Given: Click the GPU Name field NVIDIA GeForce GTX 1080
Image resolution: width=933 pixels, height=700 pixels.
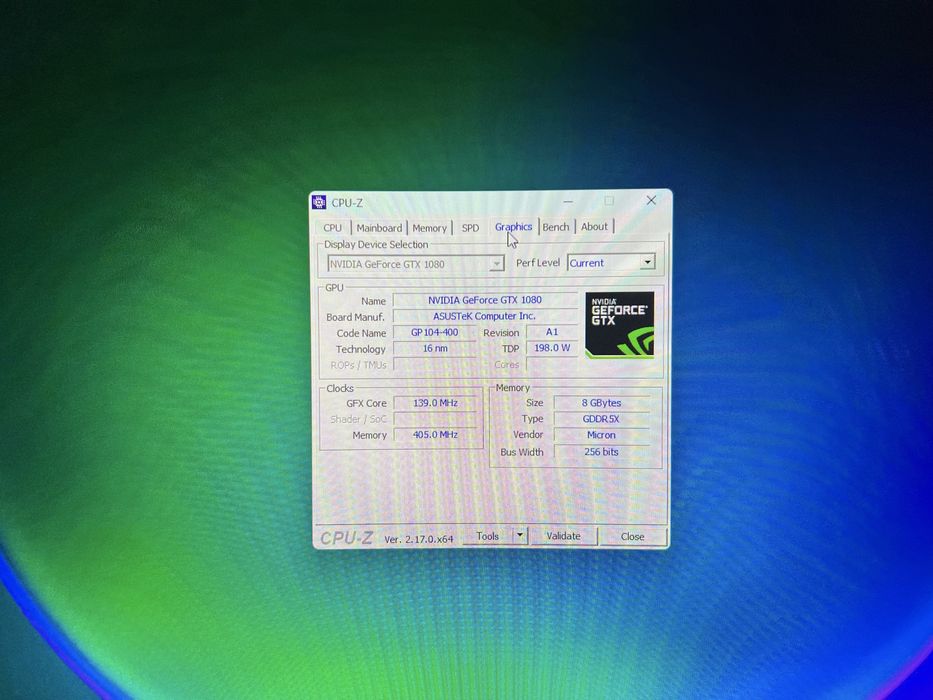Looking at the screenshot, I should pyautogui.click(x=485, y=300).
